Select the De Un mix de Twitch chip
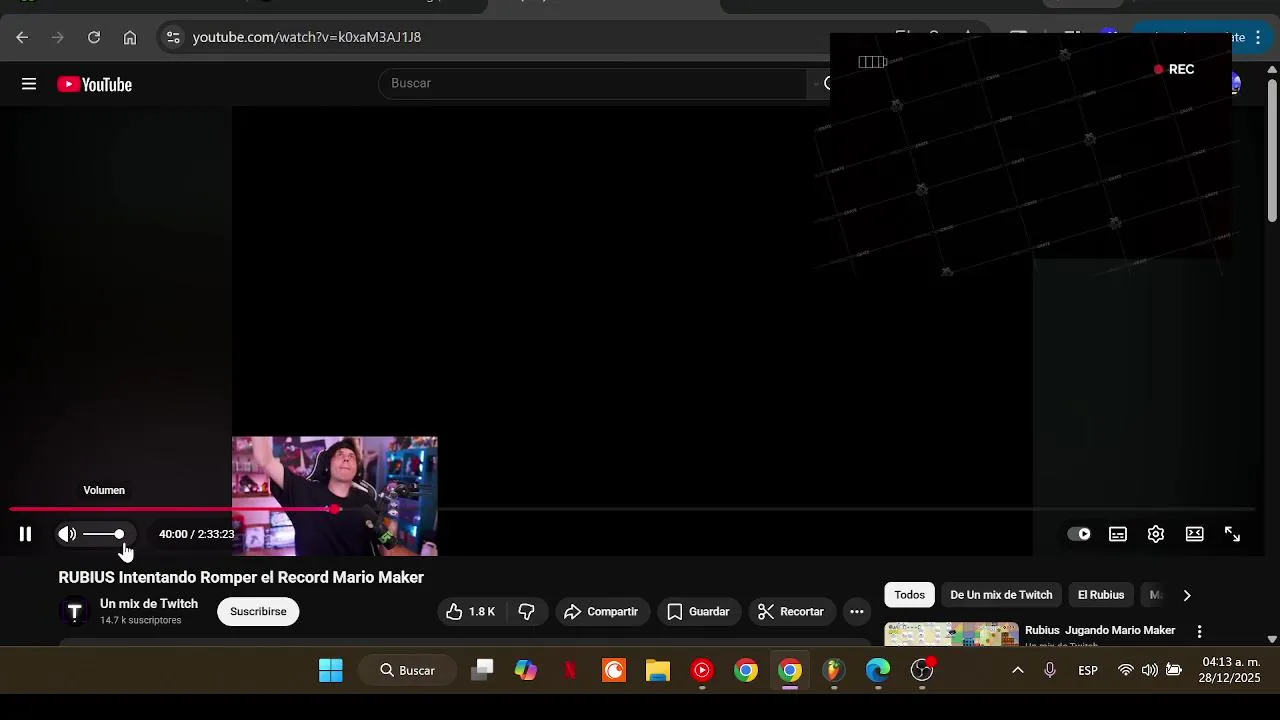Viewport: 1280px width, 720px height. [x=1001, y=595]
